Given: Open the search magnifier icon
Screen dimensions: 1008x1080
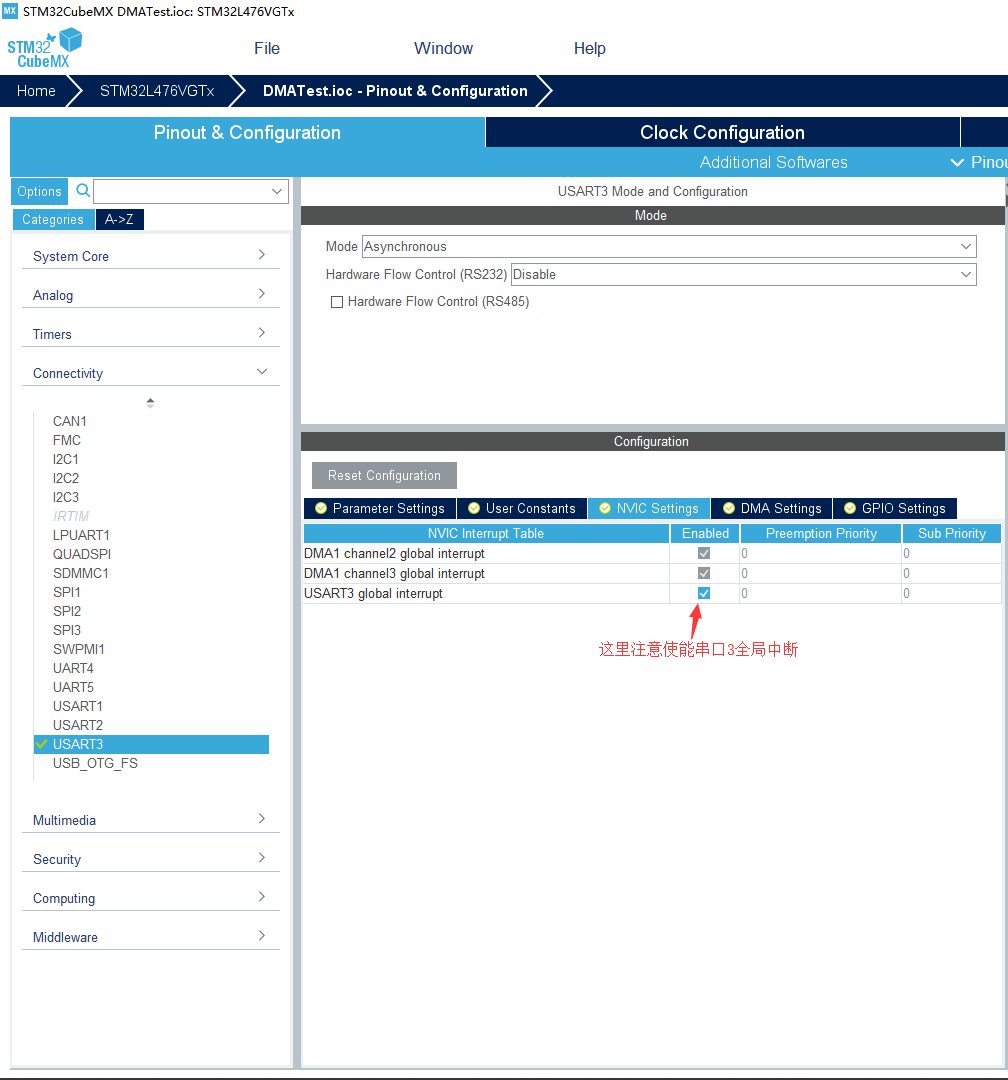Looking at the screenshot, I should pyautogui.click(x=83, y=190).
